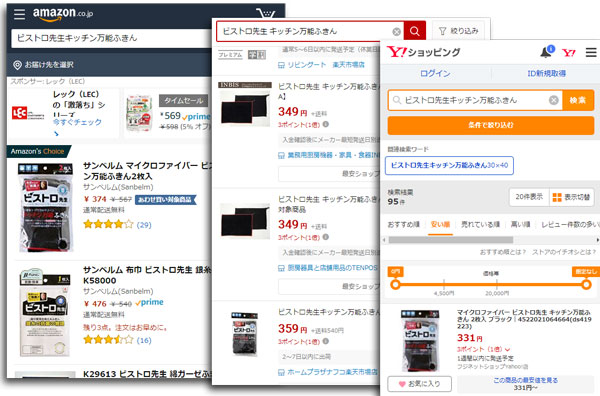Viewport: 600px width, 396px height.
Task: Open the Amazon shopping cart icon
Action: [266, 13]
